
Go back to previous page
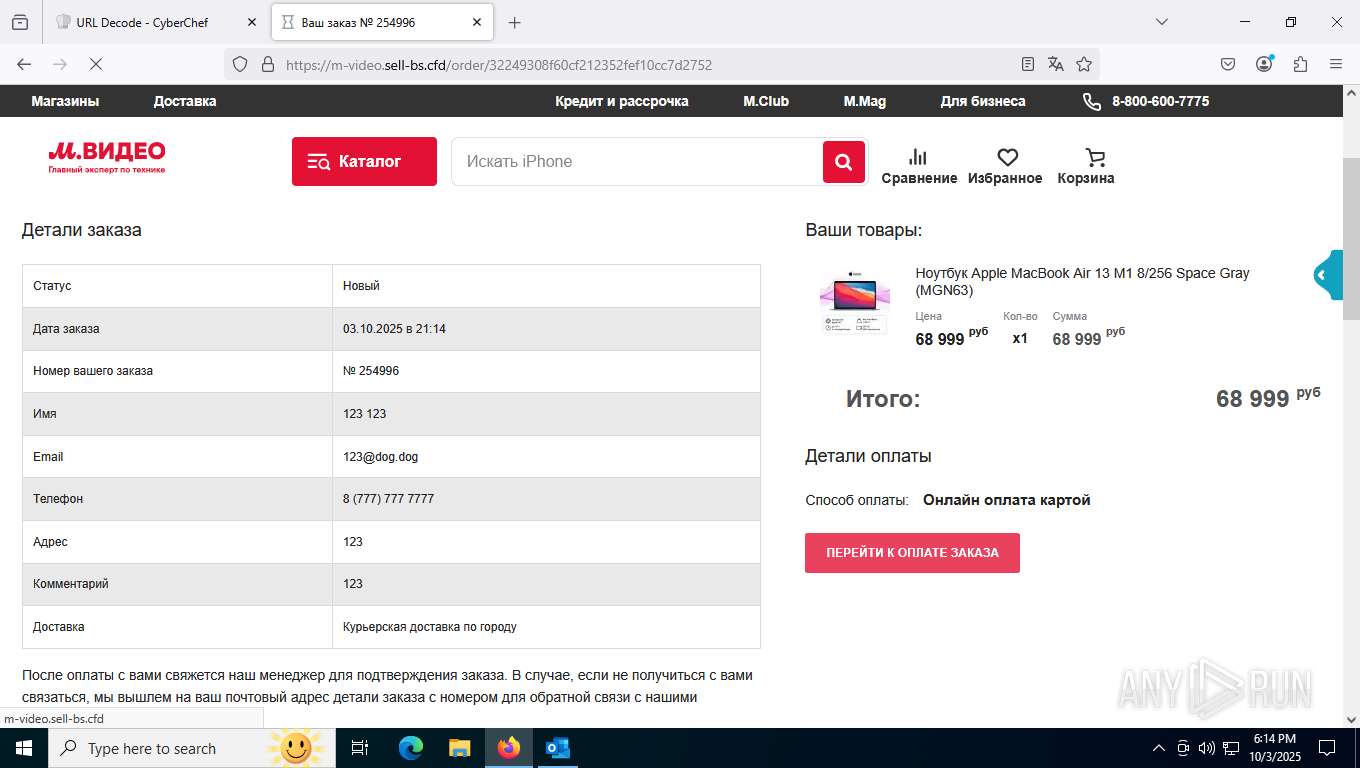[x=24, y=64]
